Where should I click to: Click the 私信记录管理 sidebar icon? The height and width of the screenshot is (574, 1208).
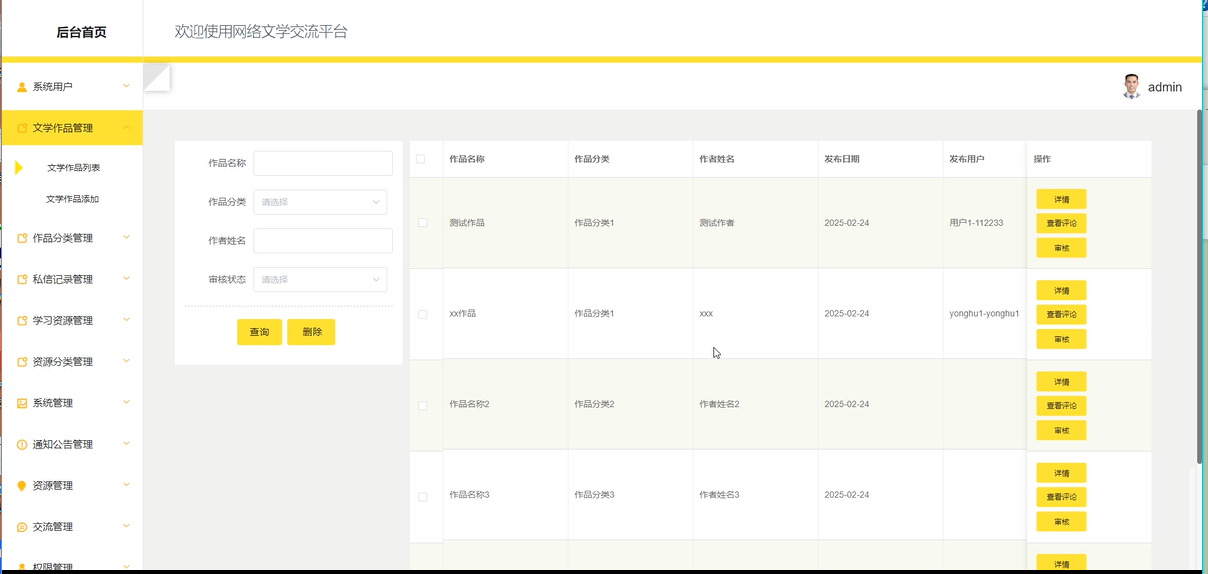tap(22, 279)
